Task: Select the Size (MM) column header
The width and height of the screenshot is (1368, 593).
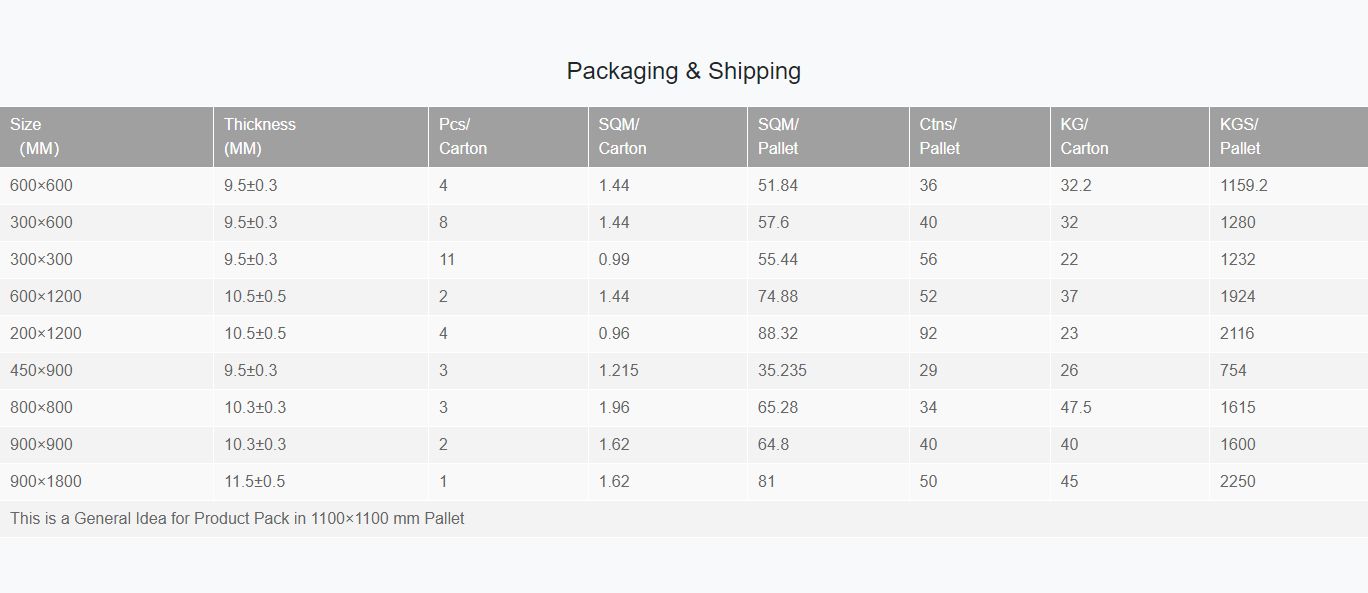Action: (x=107, y=137)
